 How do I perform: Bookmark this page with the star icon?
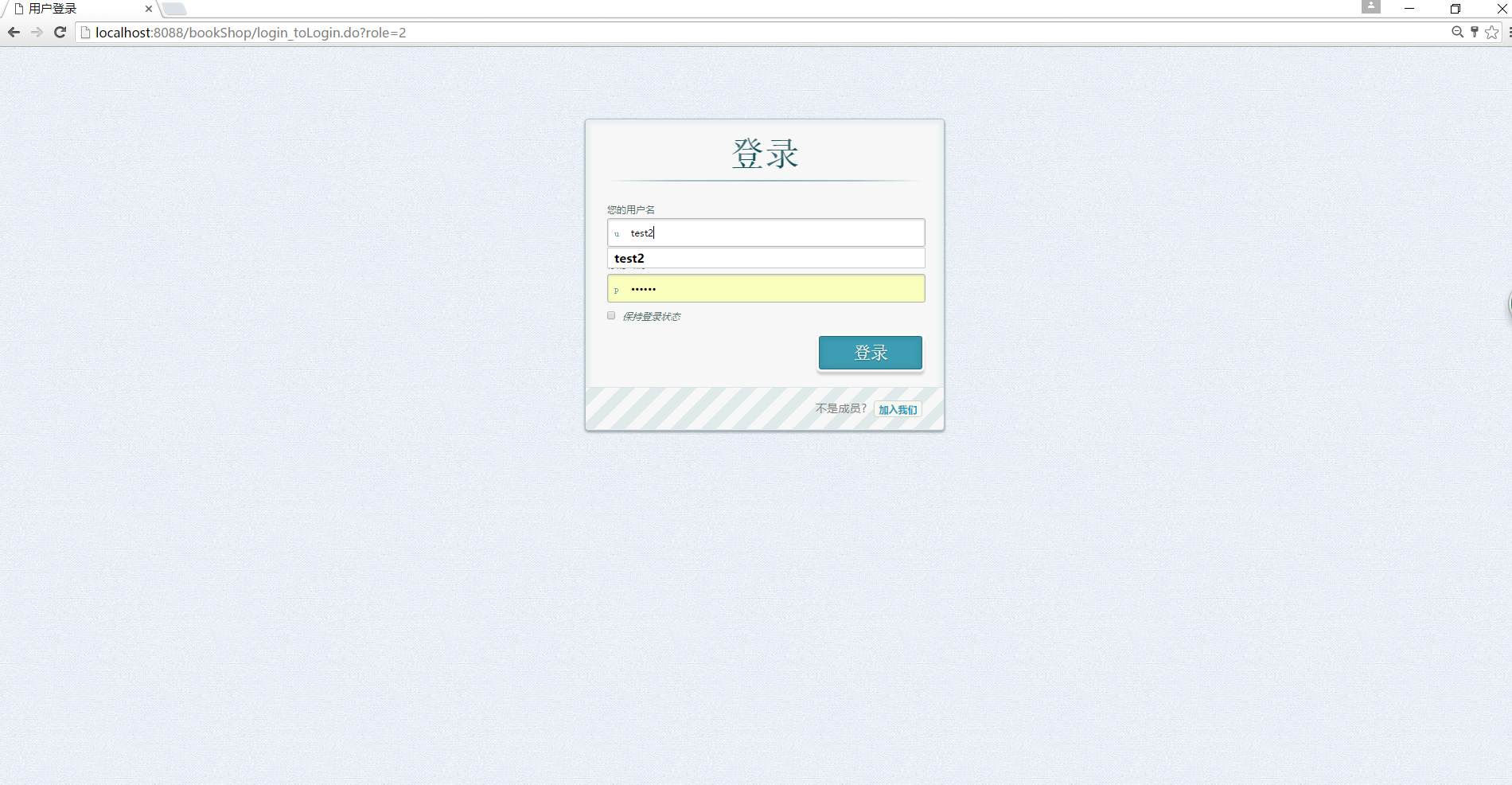point(1491,32)
